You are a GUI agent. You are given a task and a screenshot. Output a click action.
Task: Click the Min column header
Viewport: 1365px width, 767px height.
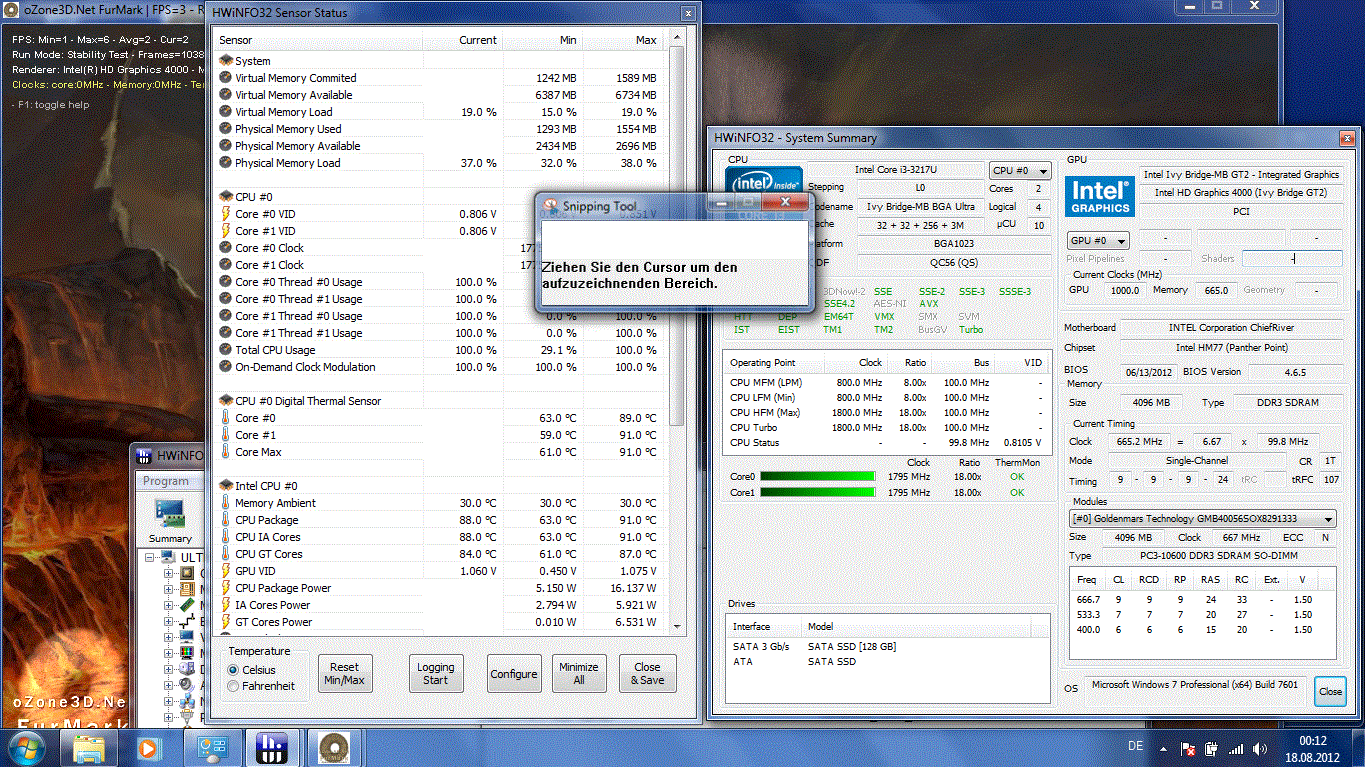(x=542, y=40)
